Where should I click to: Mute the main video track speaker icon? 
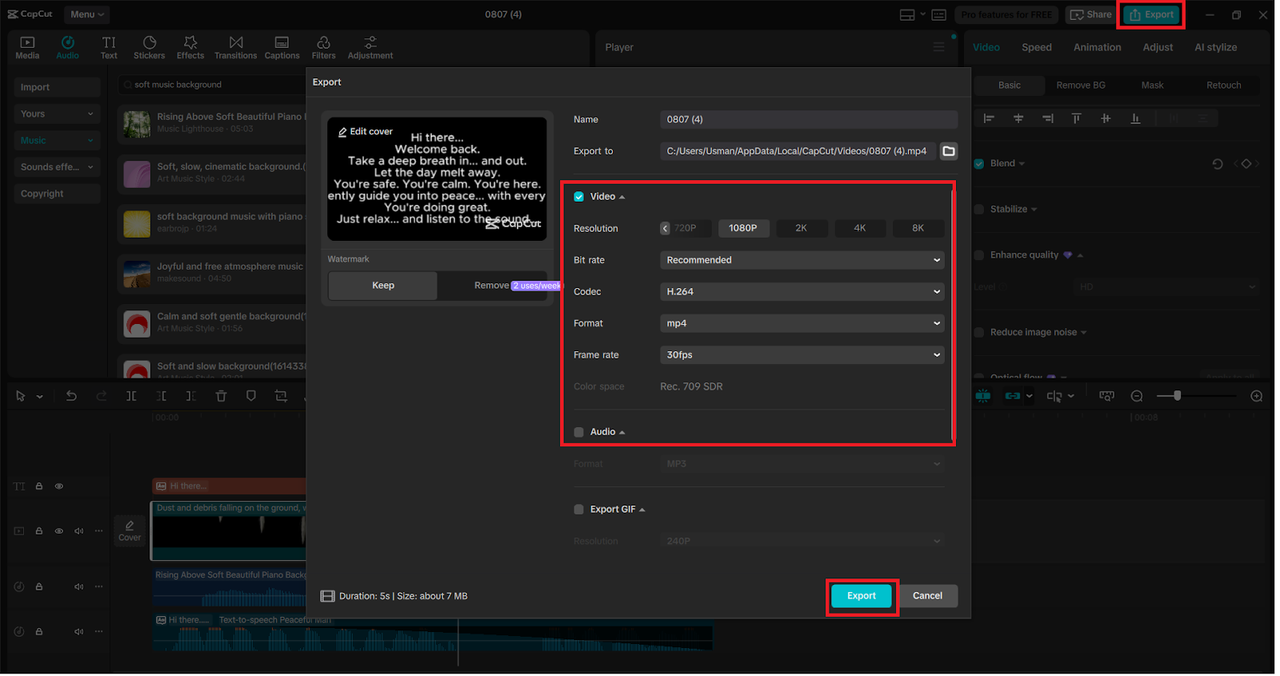[79, 531]
